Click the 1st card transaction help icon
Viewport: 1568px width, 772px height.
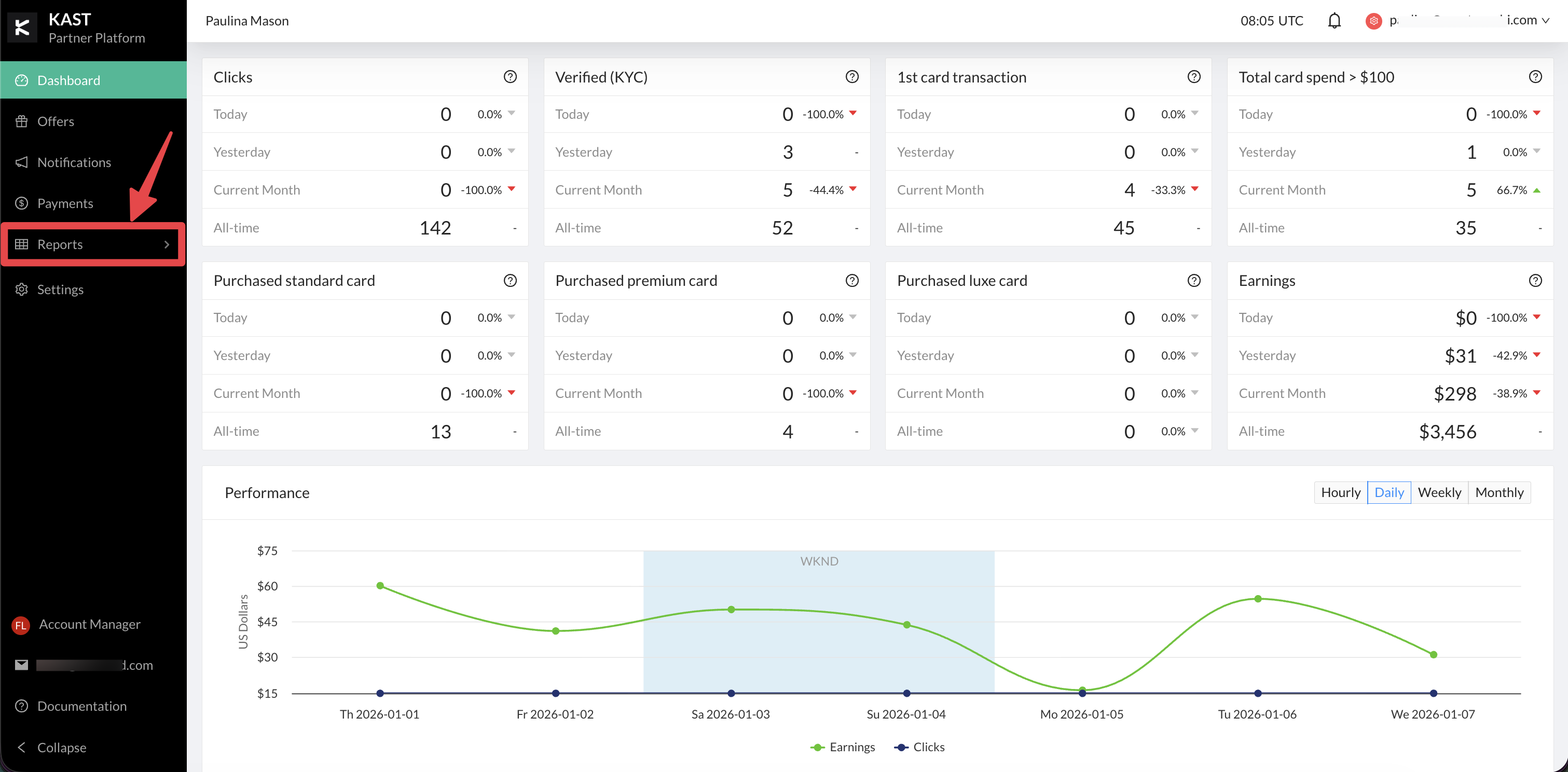[x=1194, y=77]
